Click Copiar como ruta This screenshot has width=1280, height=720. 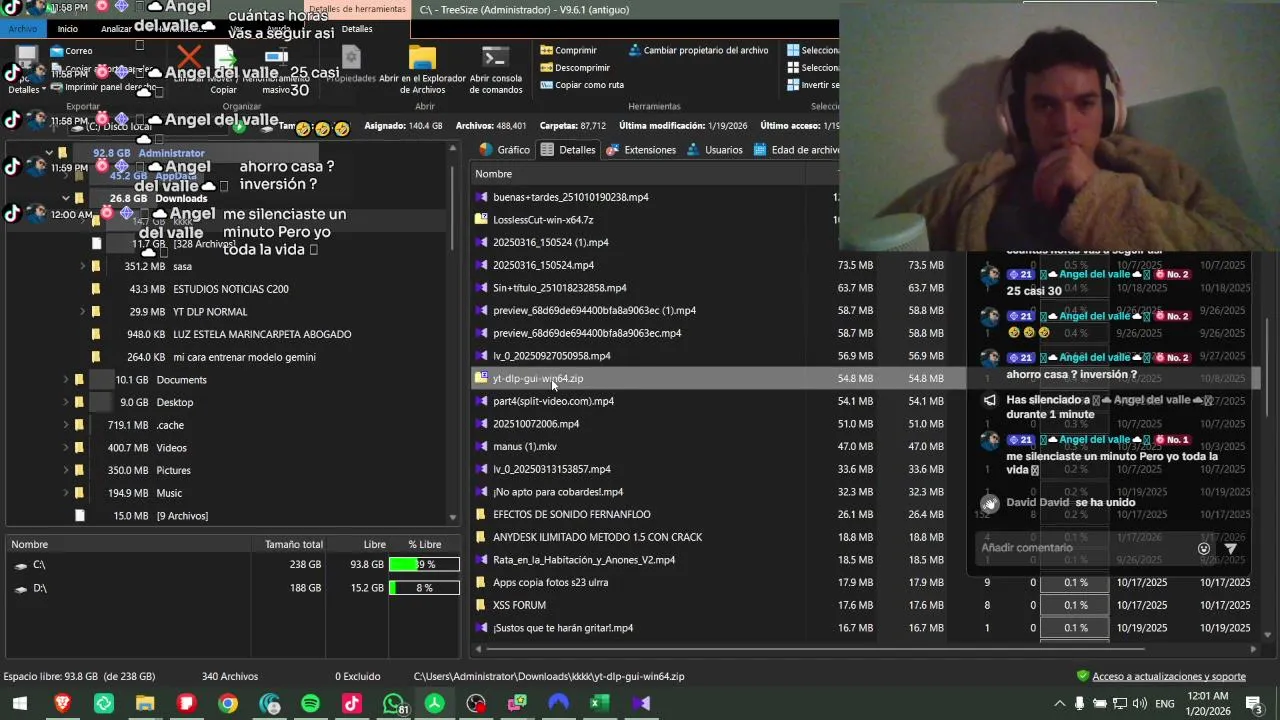point(581,85)
